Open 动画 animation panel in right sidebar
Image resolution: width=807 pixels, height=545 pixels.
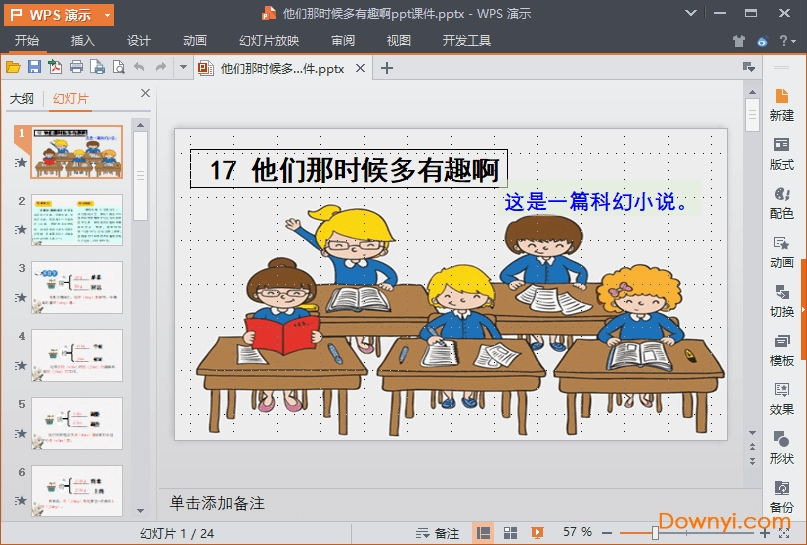click(x=781, y=252)
